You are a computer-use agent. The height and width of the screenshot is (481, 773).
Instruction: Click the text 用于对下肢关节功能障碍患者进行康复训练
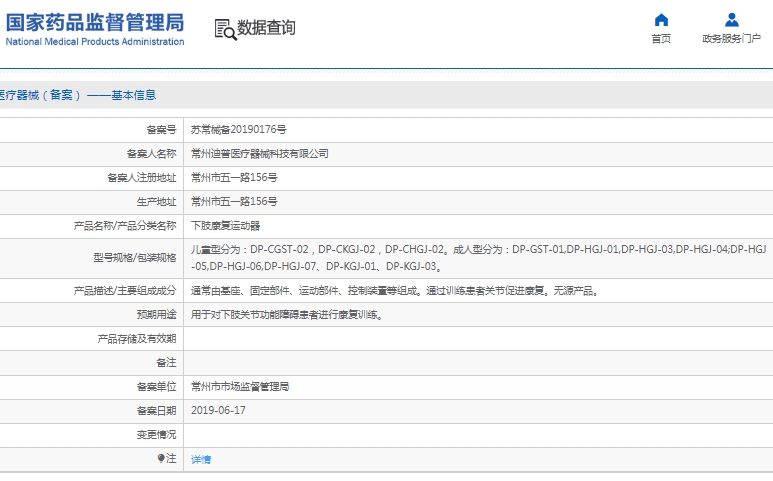click(x=287, y=314)
